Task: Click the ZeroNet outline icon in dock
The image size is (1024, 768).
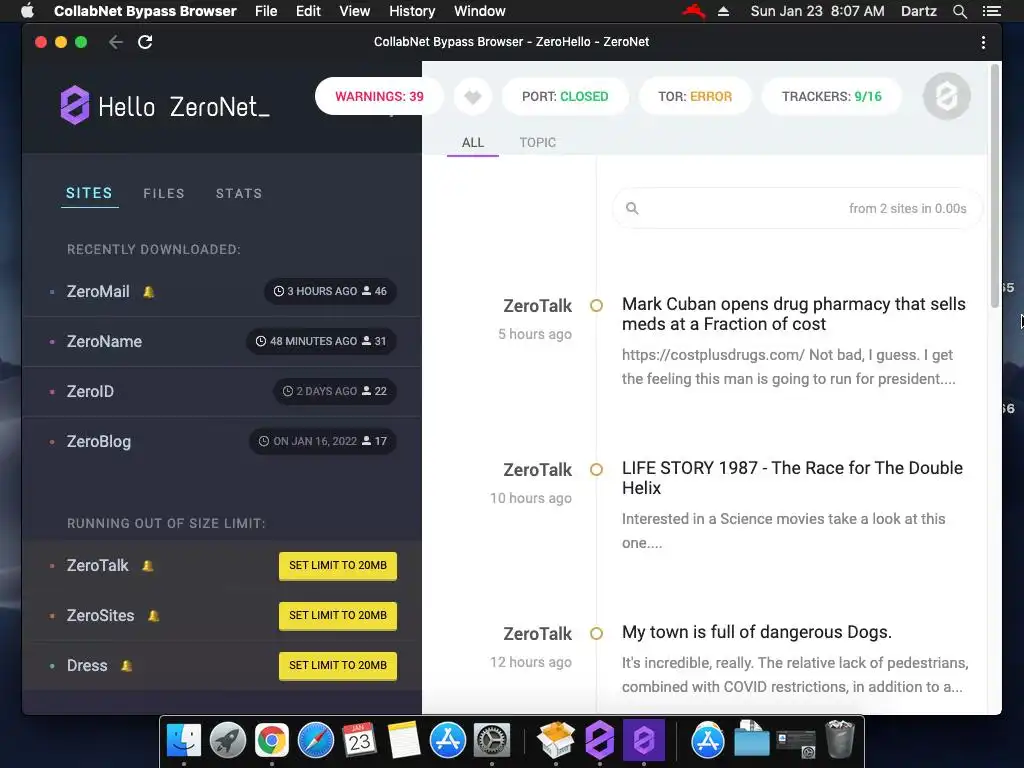Action: 600,741
